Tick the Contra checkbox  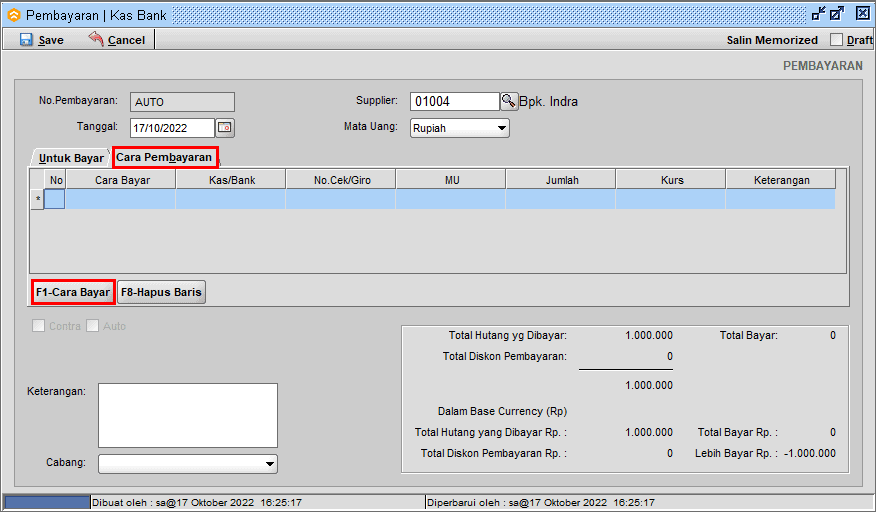click(39, 326)
